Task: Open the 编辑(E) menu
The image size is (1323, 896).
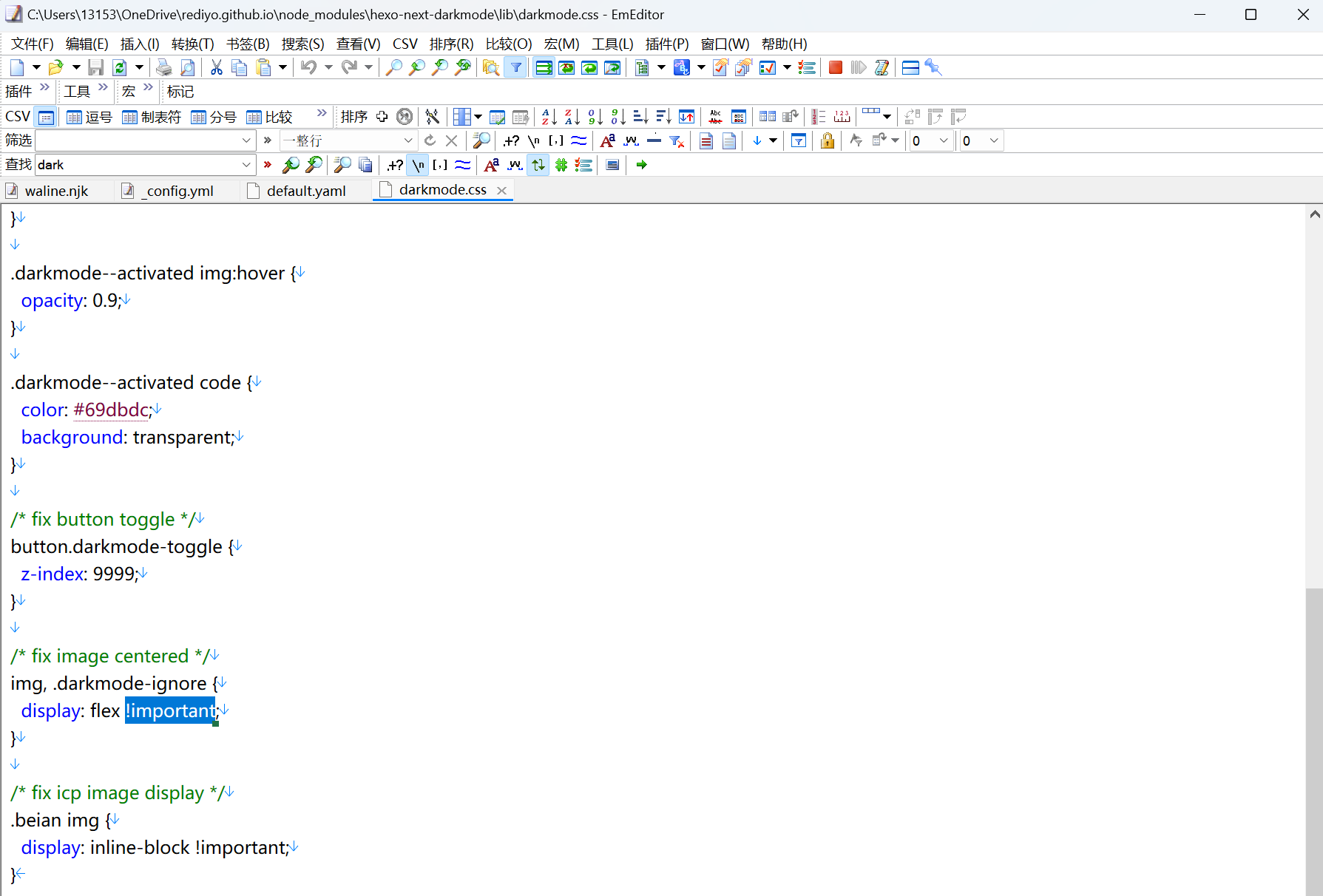Action: (87, 44)
